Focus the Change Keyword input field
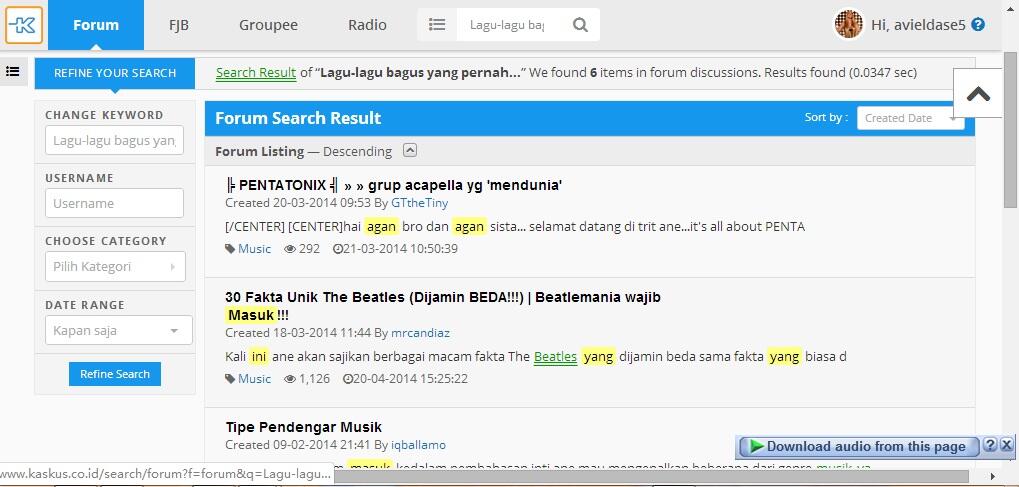1019x487 pixels. click(114, 140)
